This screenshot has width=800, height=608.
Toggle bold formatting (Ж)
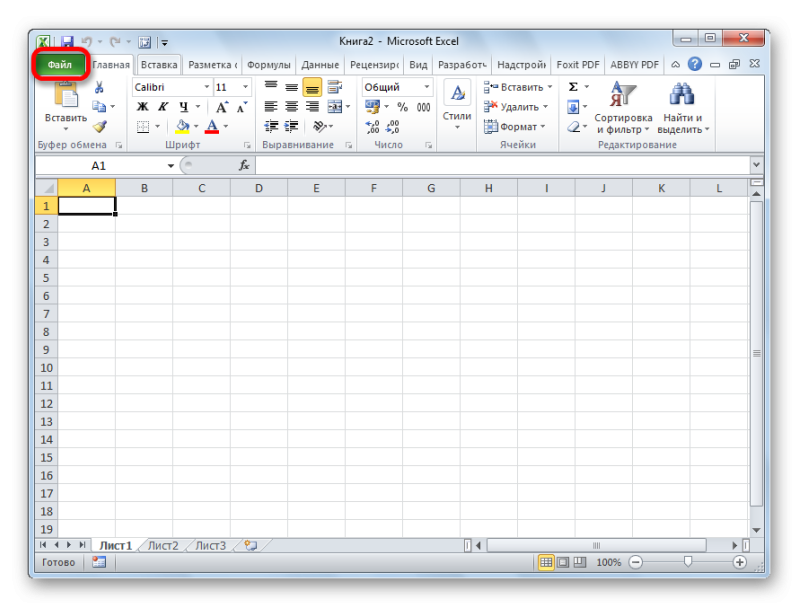pos(143,107)
